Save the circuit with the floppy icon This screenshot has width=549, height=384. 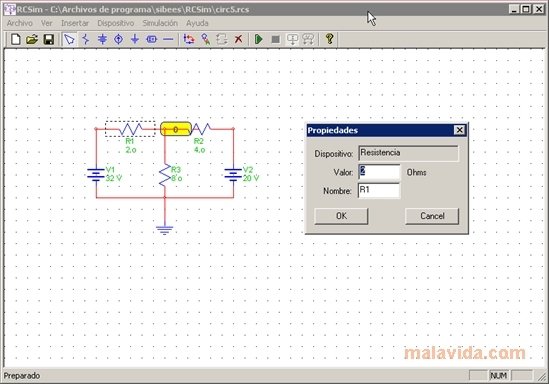pyautogui.click(x=48, y=39)
